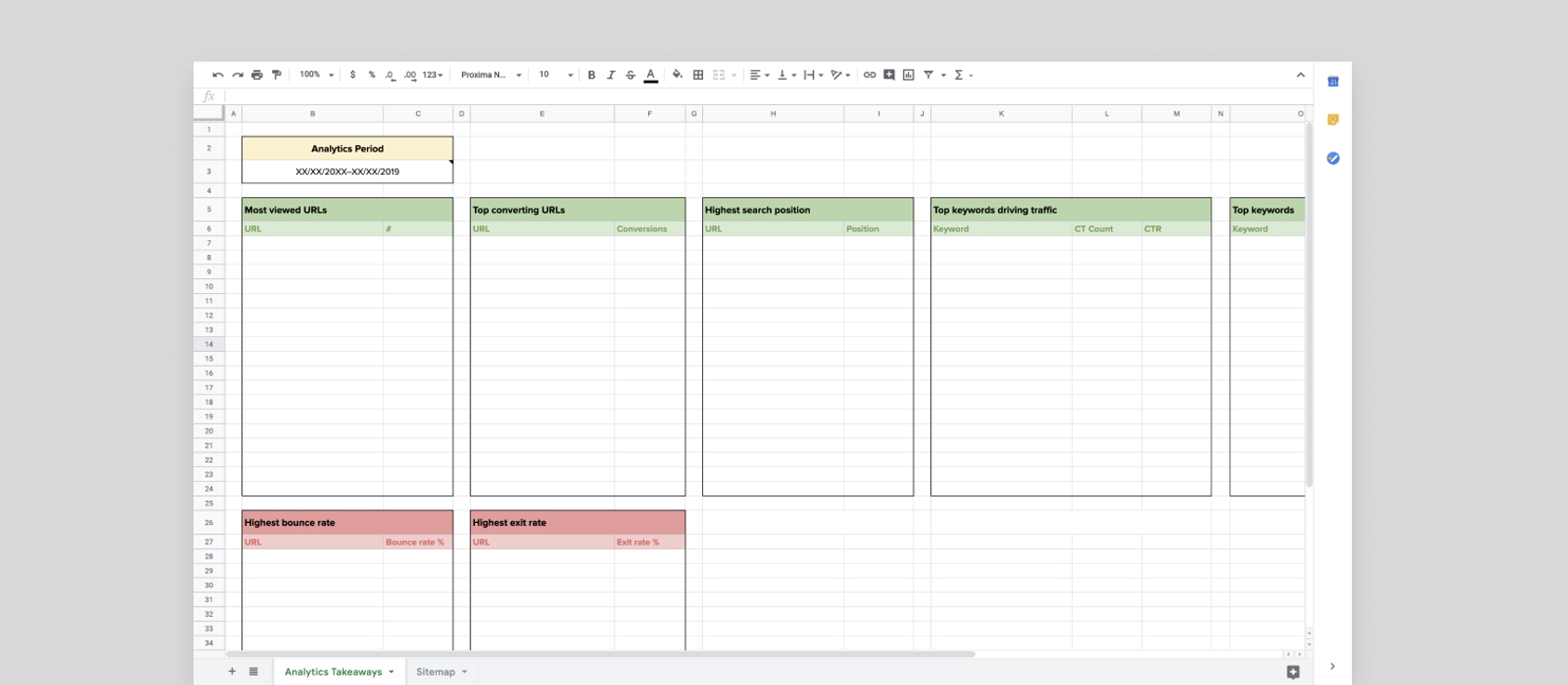
Task: Select column B header
Action: coord(313,114)
